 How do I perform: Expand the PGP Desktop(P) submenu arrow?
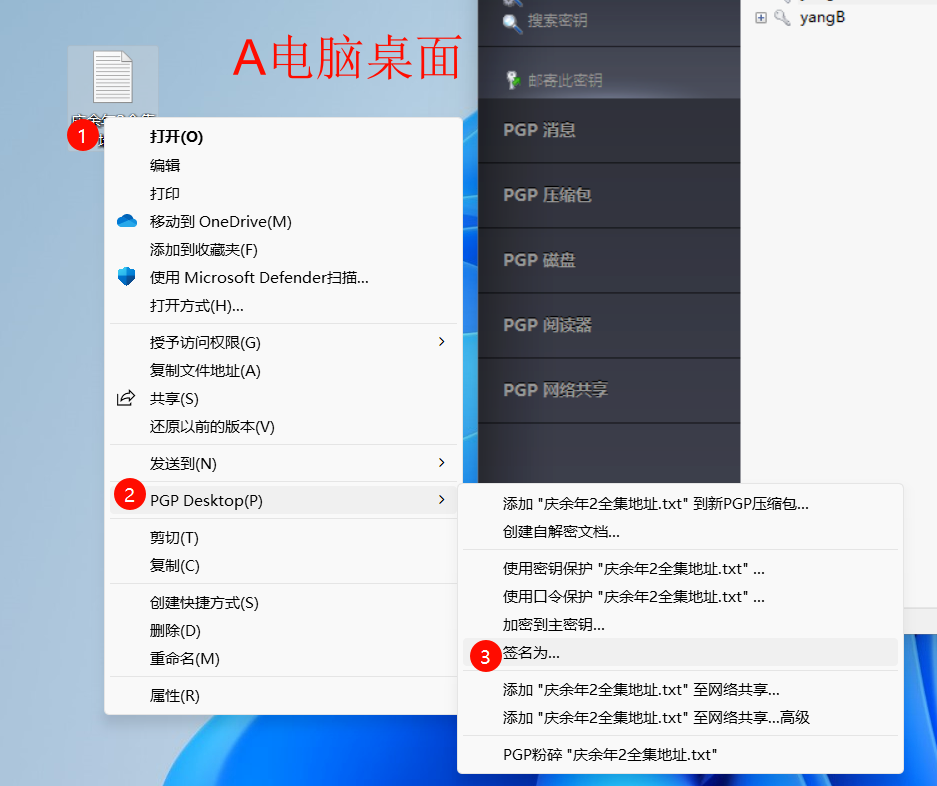point(442,500)
